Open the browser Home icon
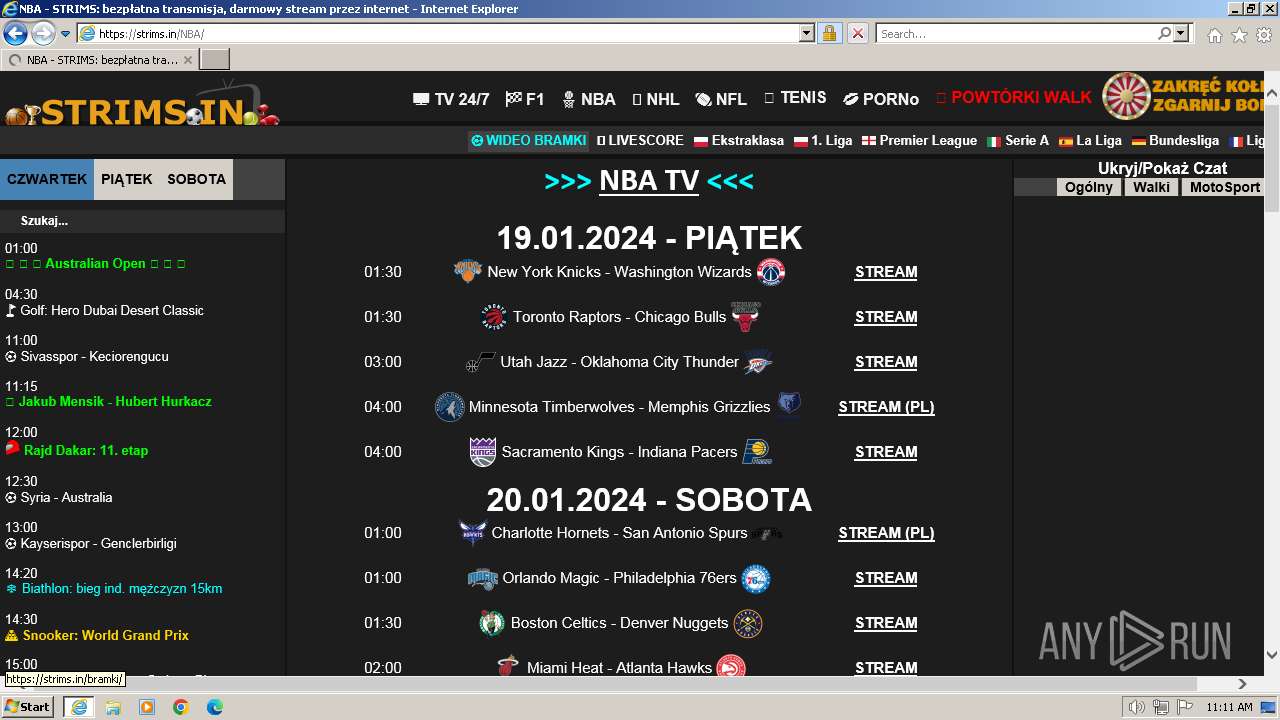Screen dimensions: 1280x720 [1214, 34]
